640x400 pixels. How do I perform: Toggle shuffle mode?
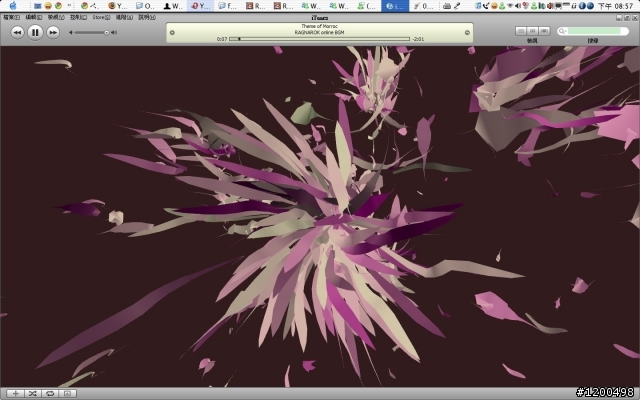tap(33, 393)
